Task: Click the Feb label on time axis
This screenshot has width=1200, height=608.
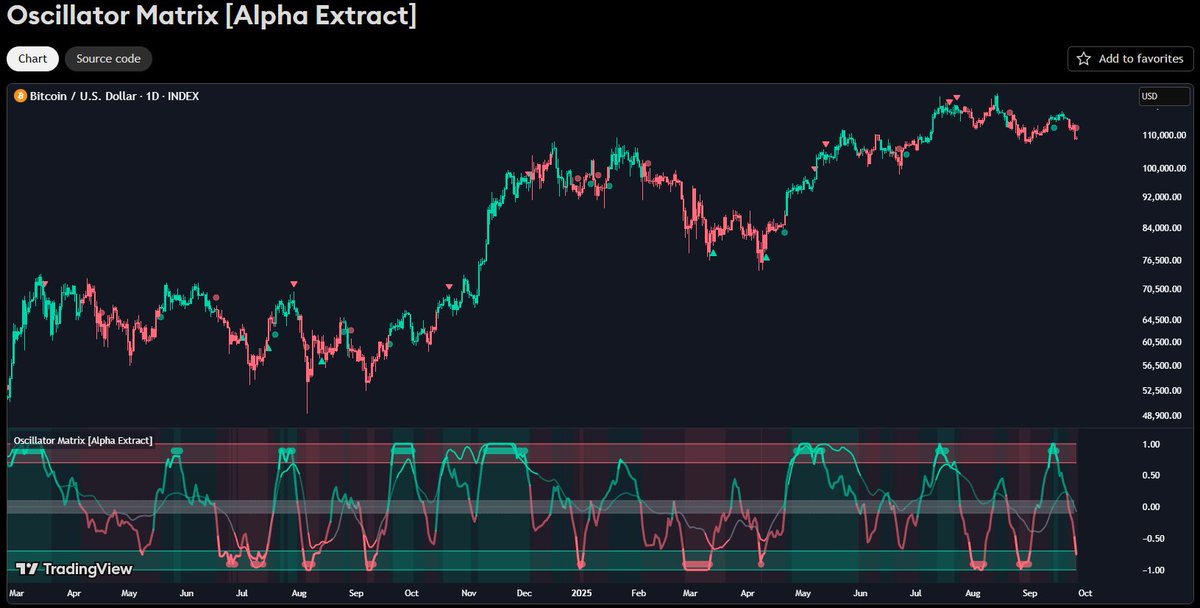Action: 638,592
